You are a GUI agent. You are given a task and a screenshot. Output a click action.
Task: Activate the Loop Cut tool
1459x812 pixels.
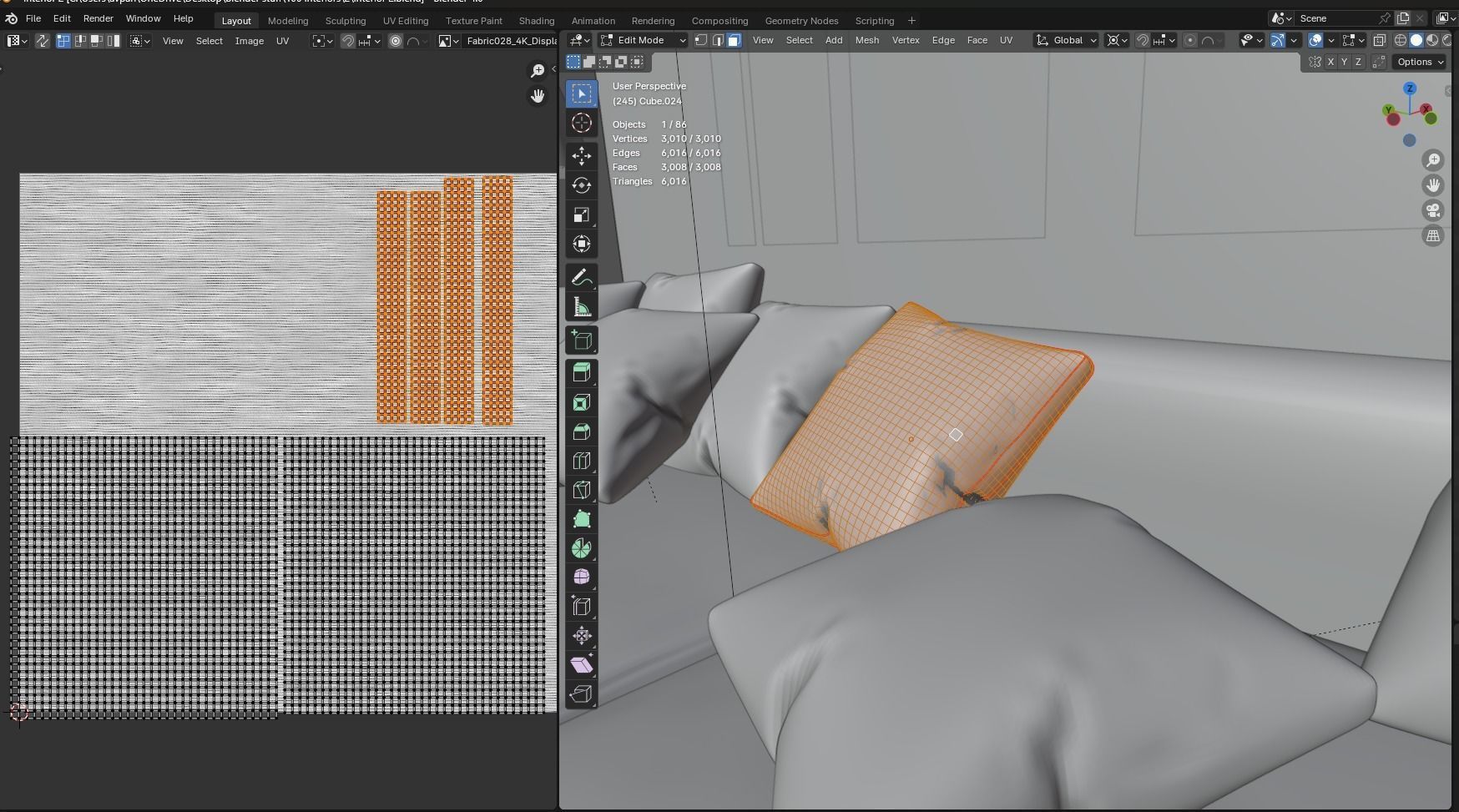click(x=582, y=461)
